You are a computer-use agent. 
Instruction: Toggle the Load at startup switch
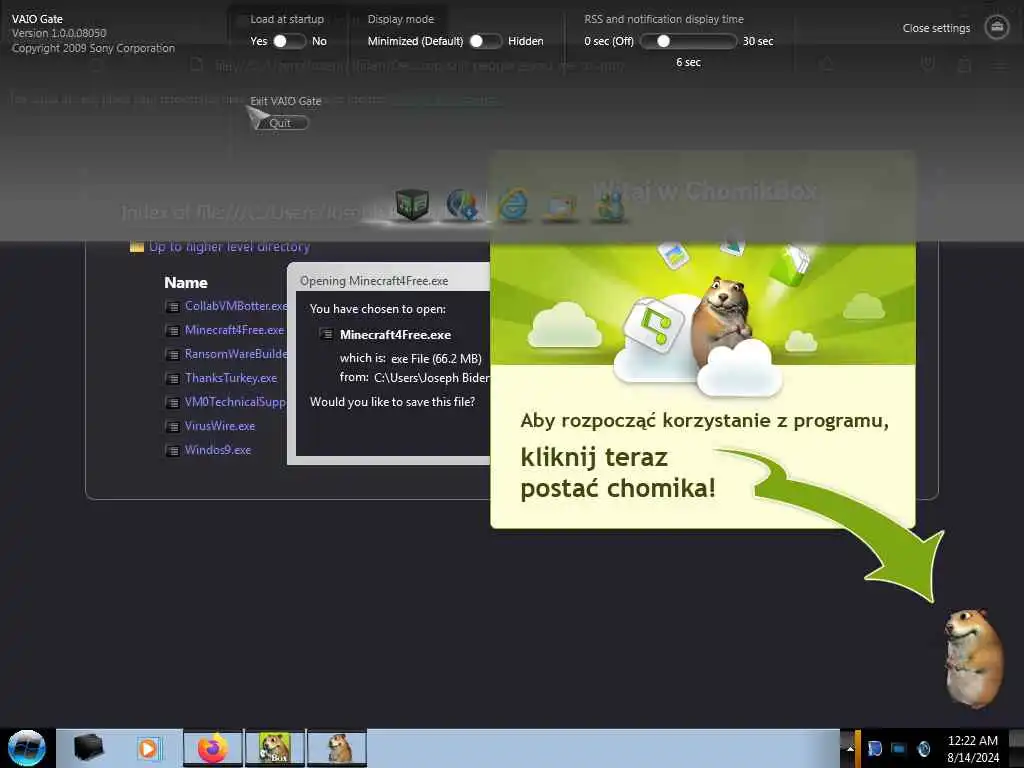pos(289,41)
